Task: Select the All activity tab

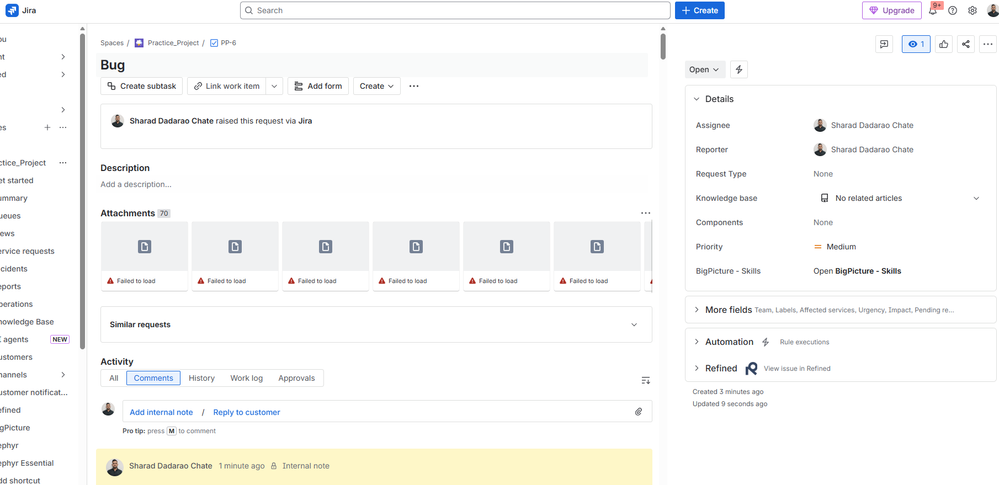Action: [x=113, y=378]
